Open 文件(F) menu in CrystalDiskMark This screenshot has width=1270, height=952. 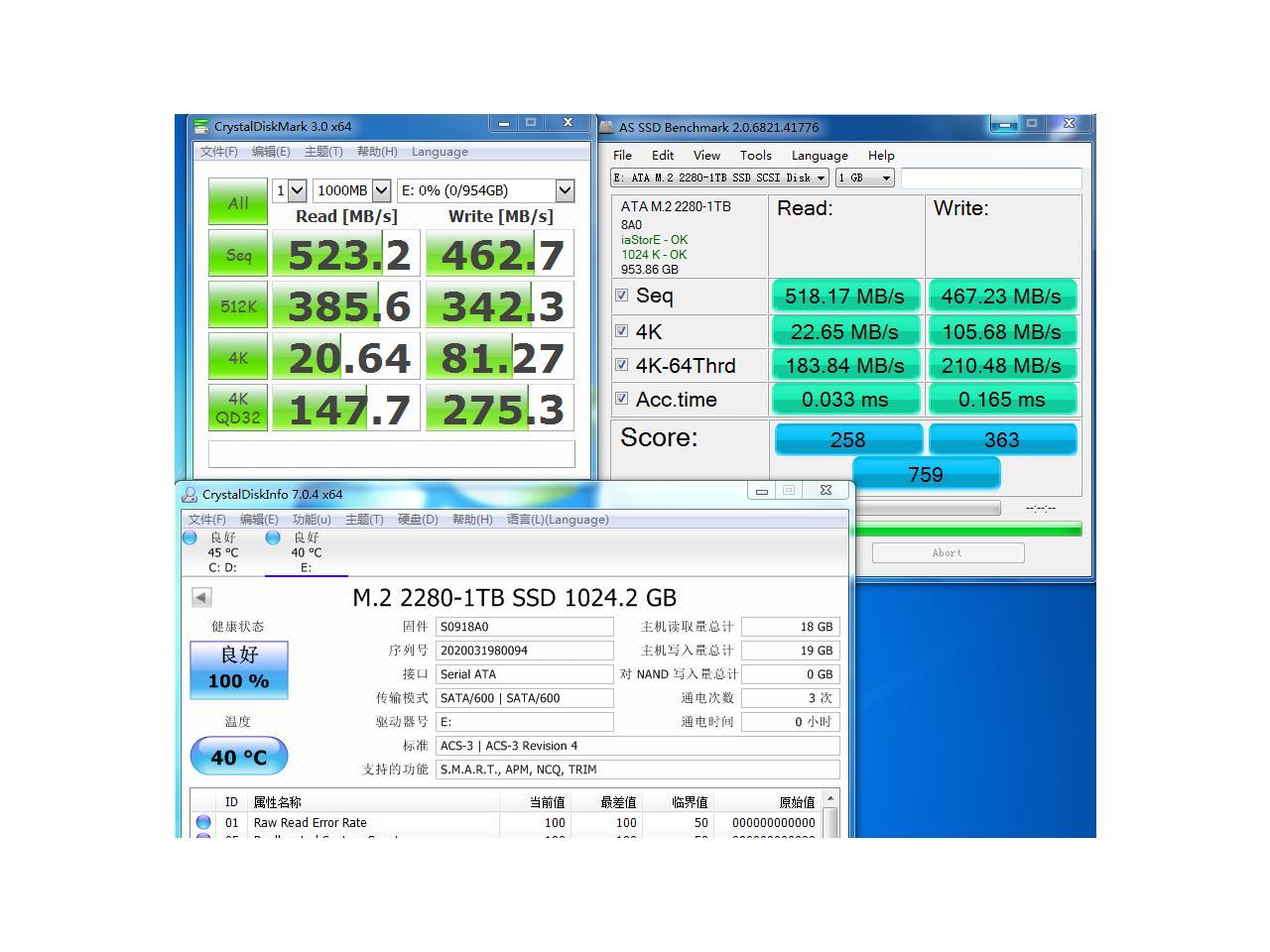219,152
